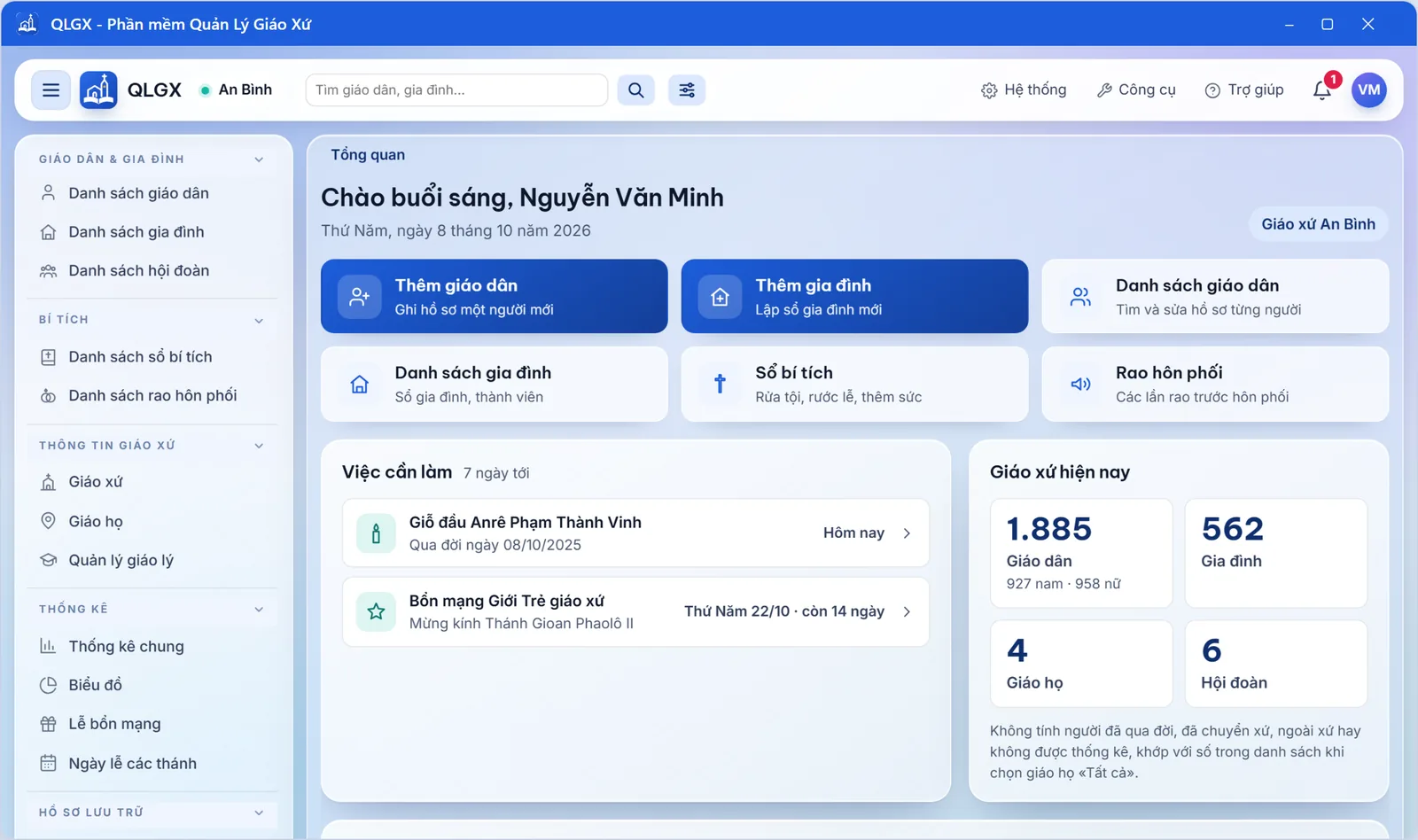The height and width of the screenshot is (840, 1418).
Task: Click calendar icon beside Ngày lễ các thánh
Action: coord(49,763)
